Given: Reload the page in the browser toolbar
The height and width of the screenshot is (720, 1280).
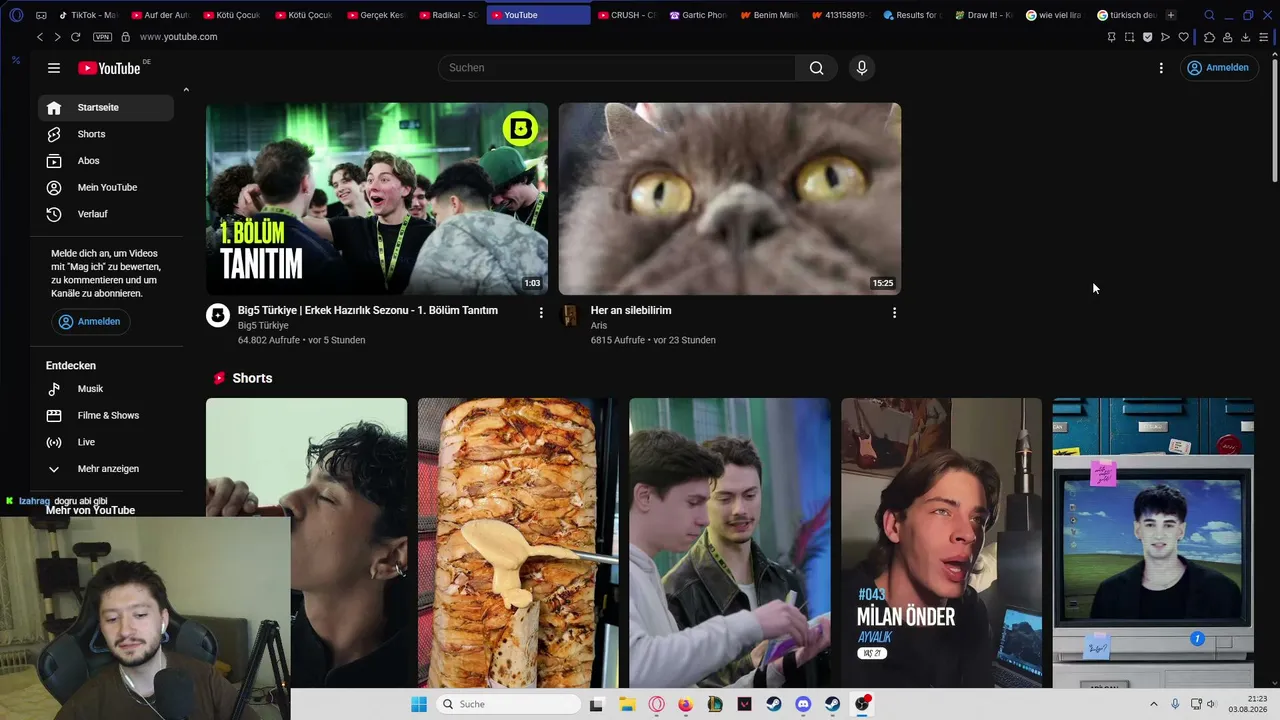Looking at the screenshot, I should coord(75,37).
